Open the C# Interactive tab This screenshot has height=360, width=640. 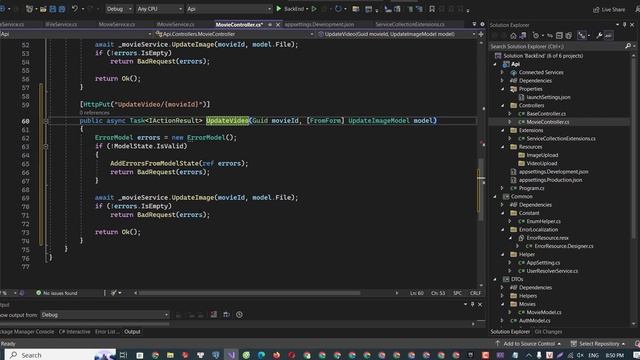pyautogui.click(x=74, y=332)
